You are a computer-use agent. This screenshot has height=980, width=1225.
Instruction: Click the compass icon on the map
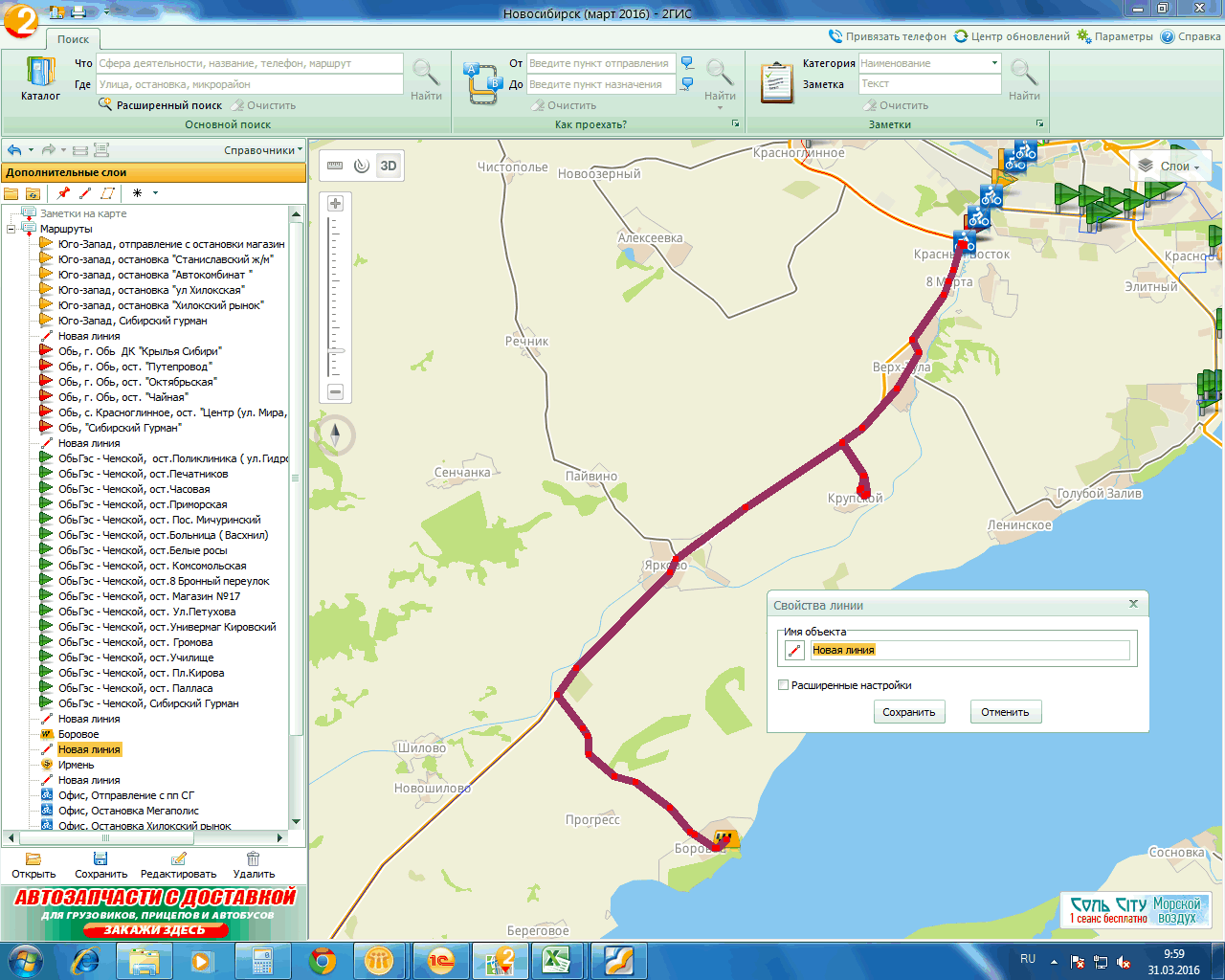tap(335, 436)
